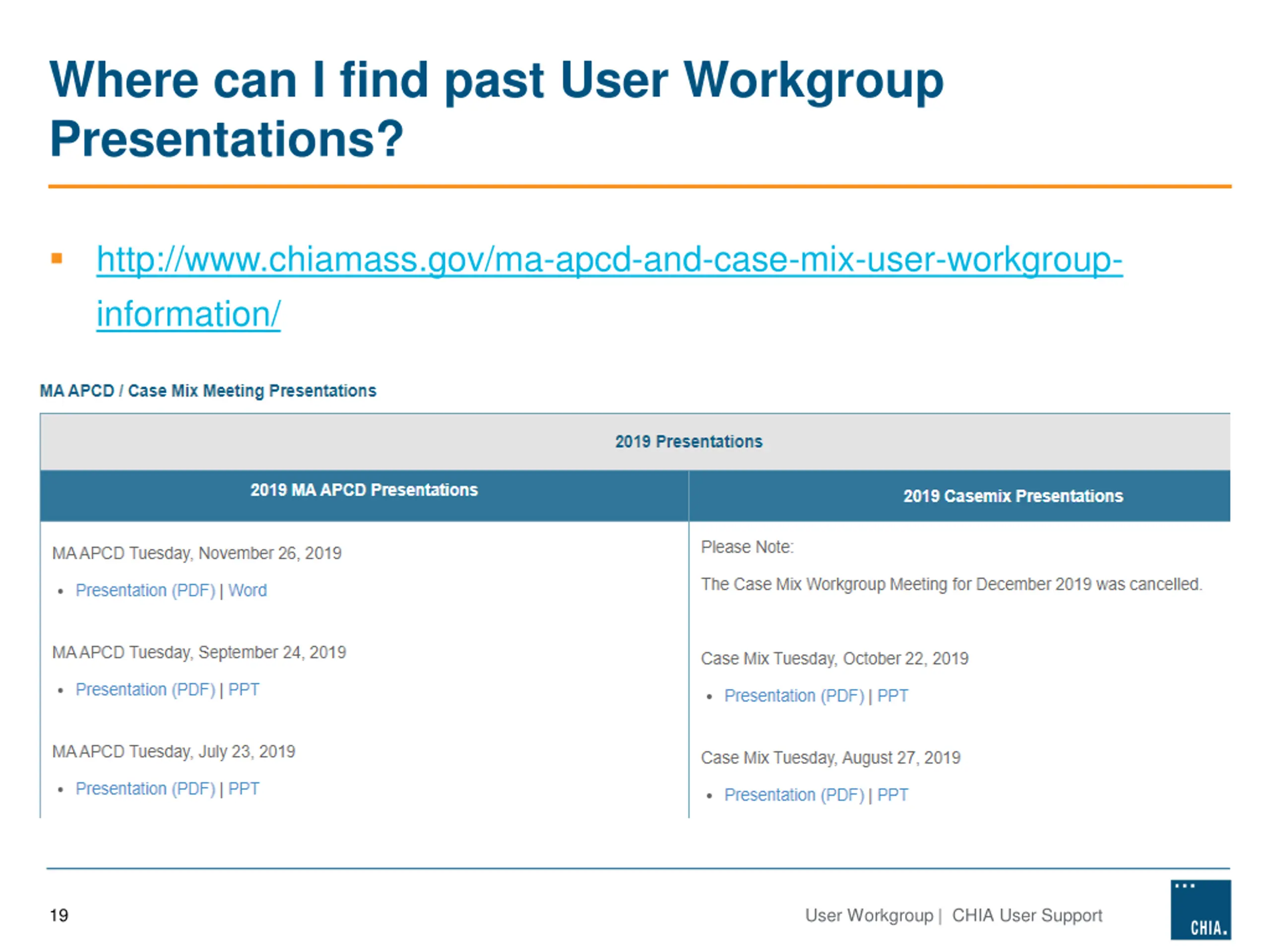Click the User Workgroup CHIA User Support footer
Screen dimensions: 1270x952
coord(953,915)
